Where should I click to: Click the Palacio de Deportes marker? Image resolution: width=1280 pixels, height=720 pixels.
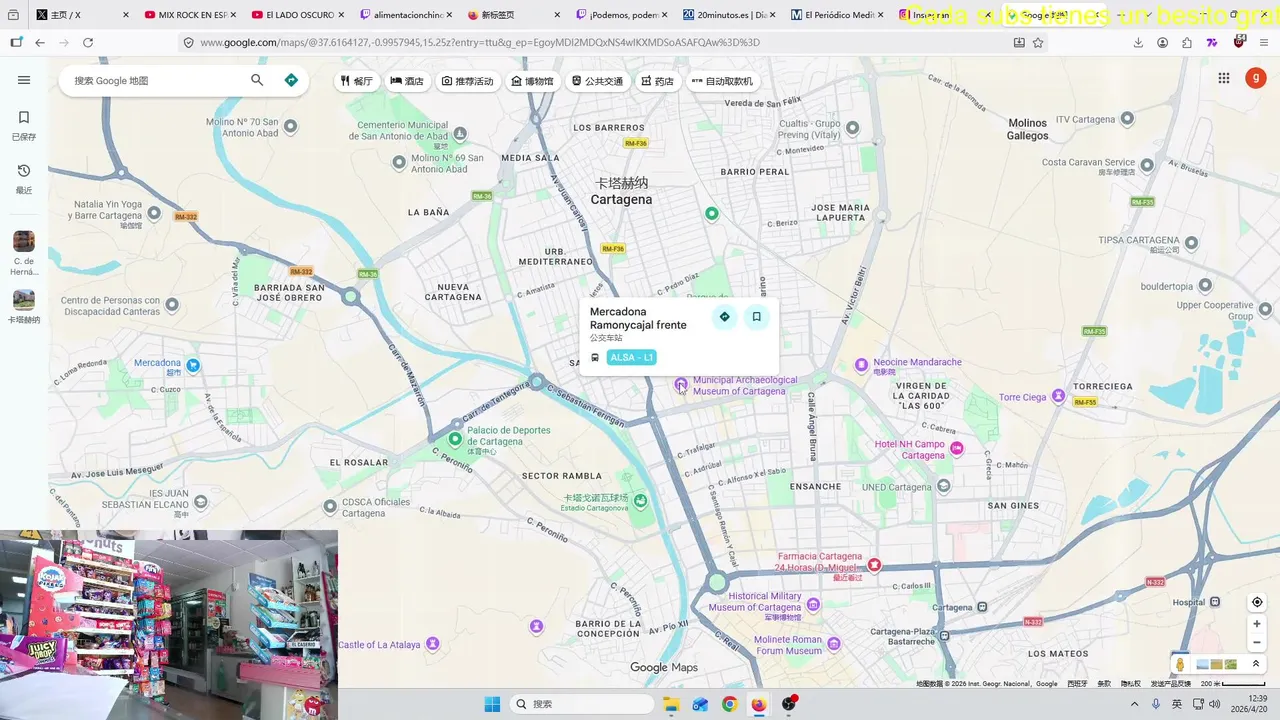pos(455,439)
